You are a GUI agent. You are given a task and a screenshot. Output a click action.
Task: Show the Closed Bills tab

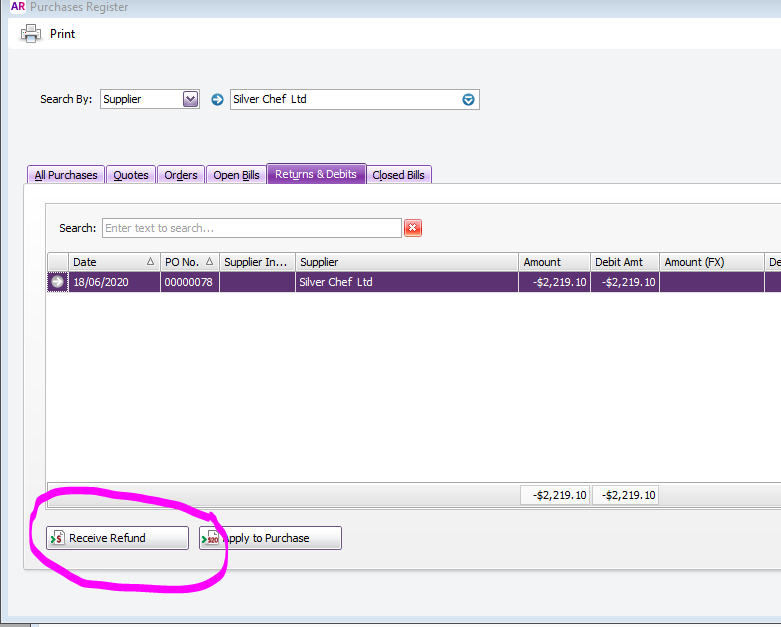pyautogui.click(x=398, y=175)
